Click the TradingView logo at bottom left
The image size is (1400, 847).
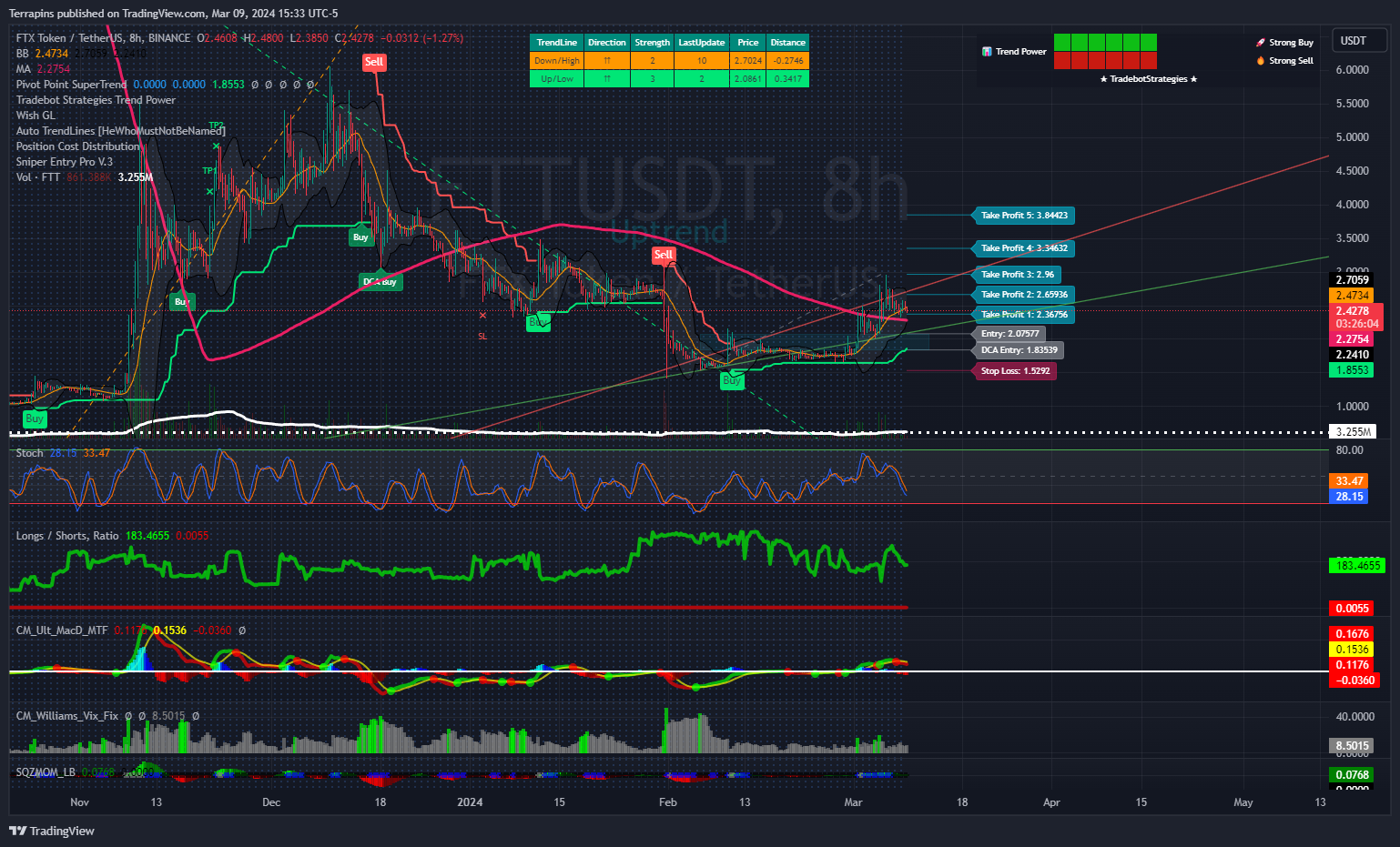pyautogui.click(x=52, y=831)
